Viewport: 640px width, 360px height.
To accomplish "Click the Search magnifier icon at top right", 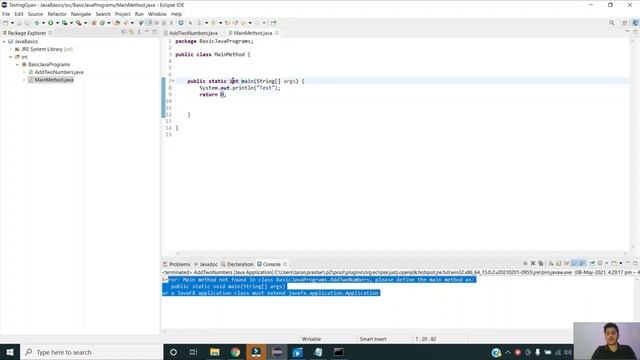I will [x=611, y=23].
